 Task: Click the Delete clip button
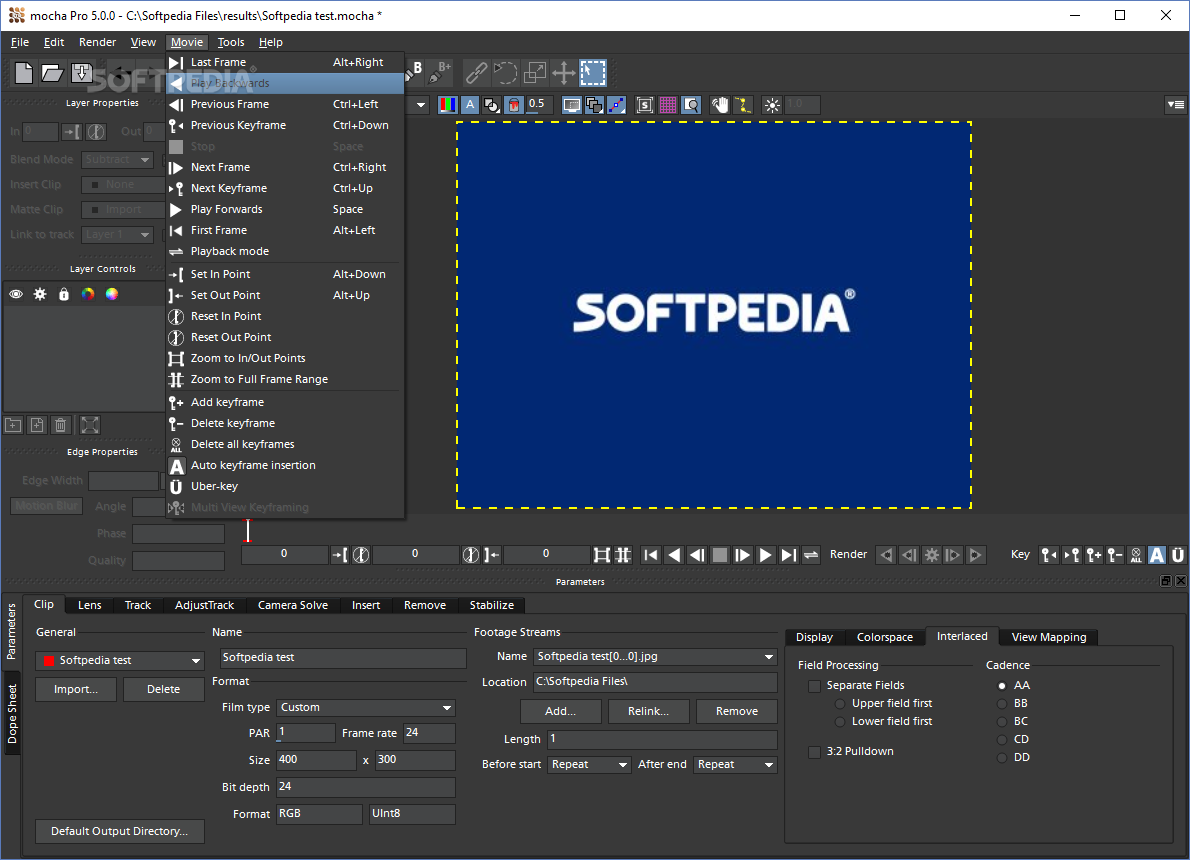click(x=163, y=689)
